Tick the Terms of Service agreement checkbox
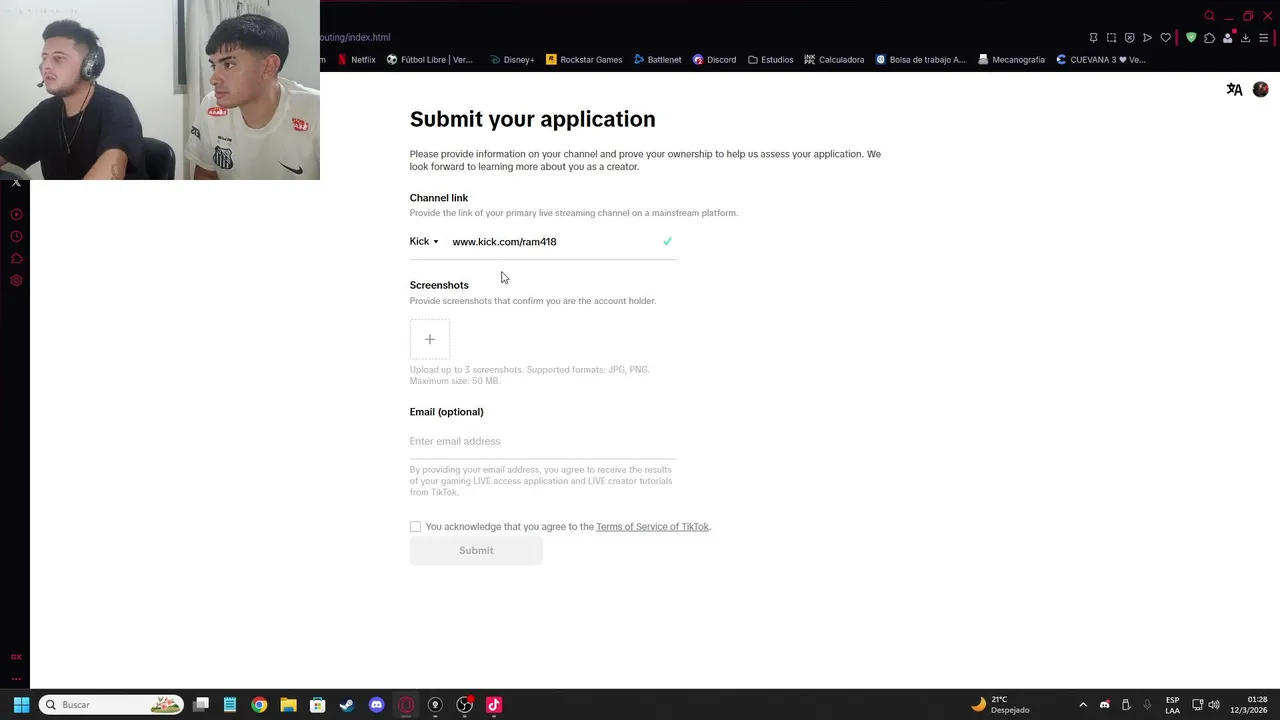This screenshot has width=1280, height=720. tap(415, 526)
